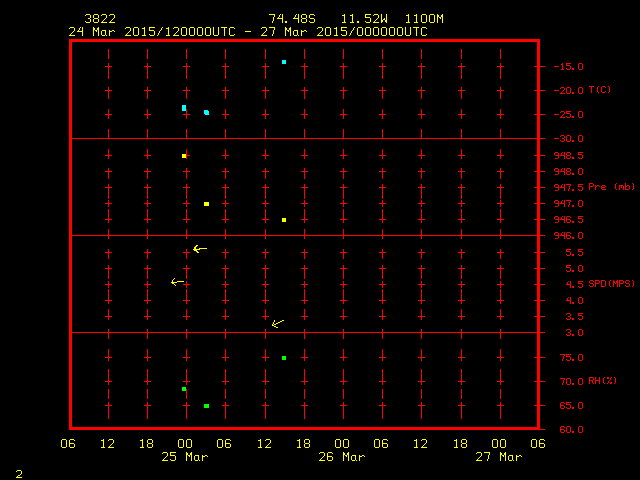Click the topmost cyan temperature data point
Viewport: 640px width, 480px height.
point(284,62)
